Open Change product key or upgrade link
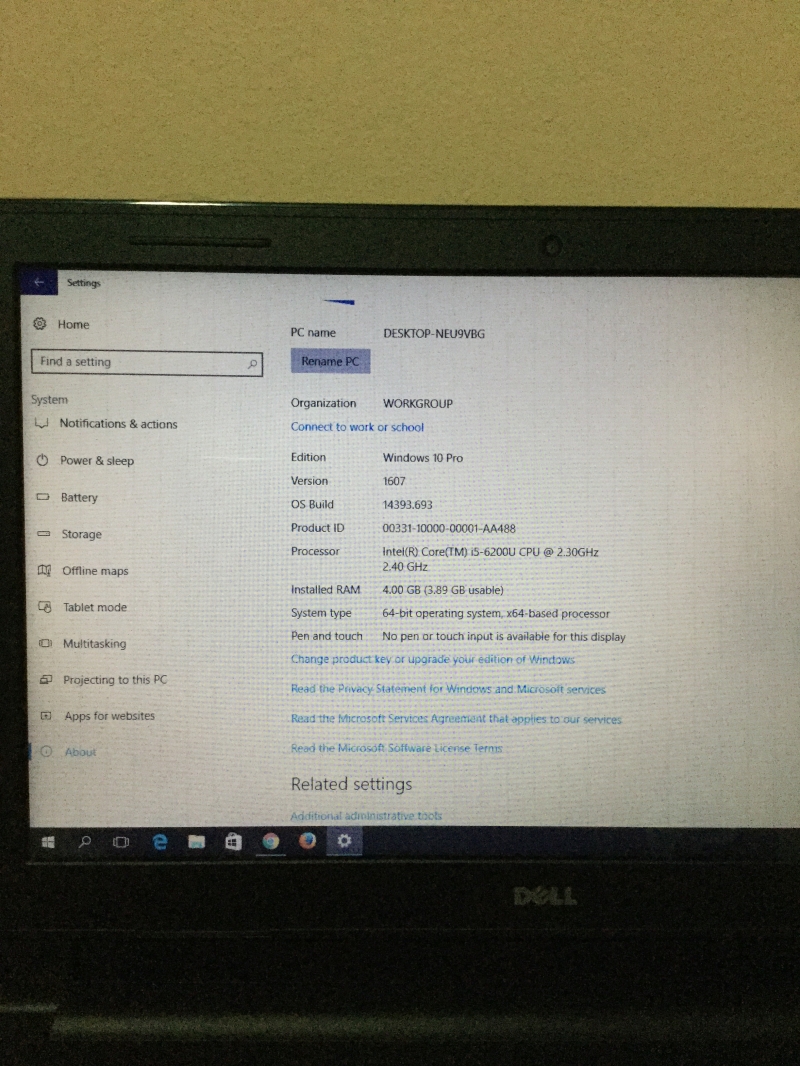 pos(432,660)
